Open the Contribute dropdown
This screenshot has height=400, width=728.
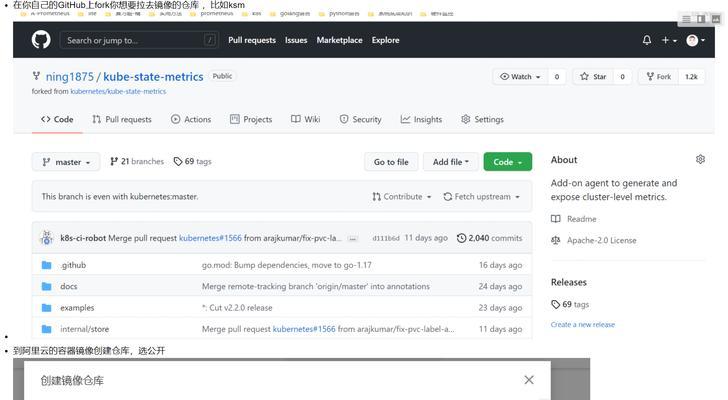402,197
